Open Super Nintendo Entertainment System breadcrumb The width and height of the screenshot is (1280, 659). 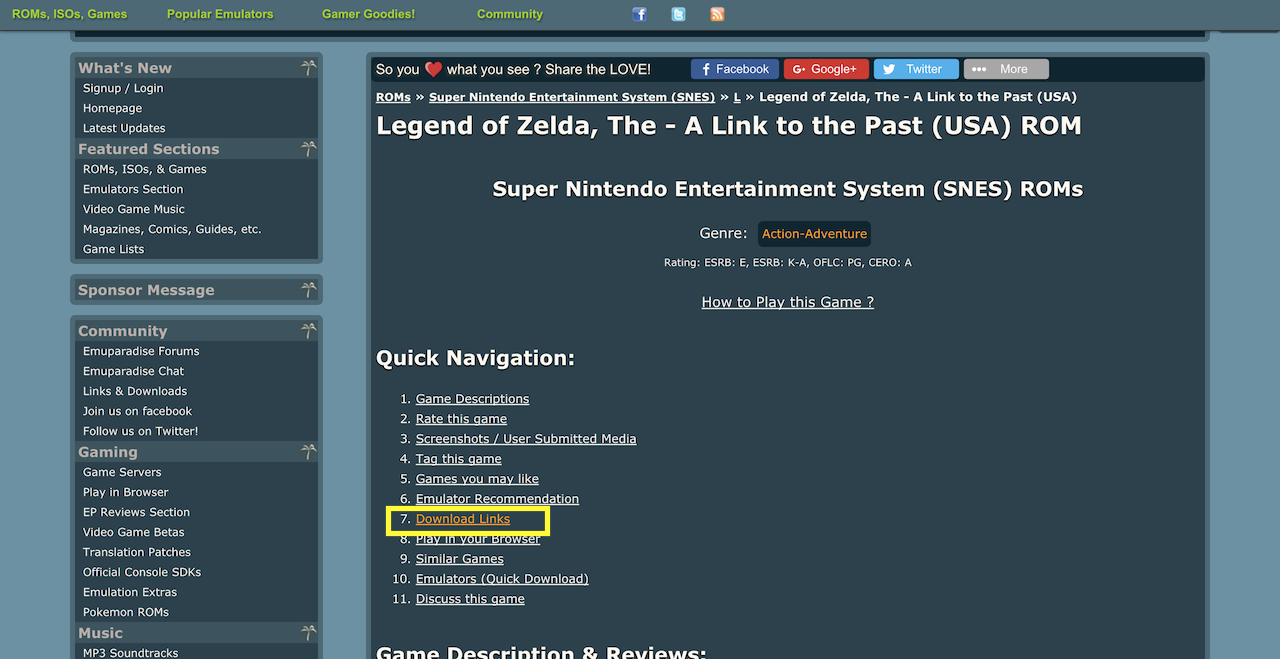[x=572, y=97]
